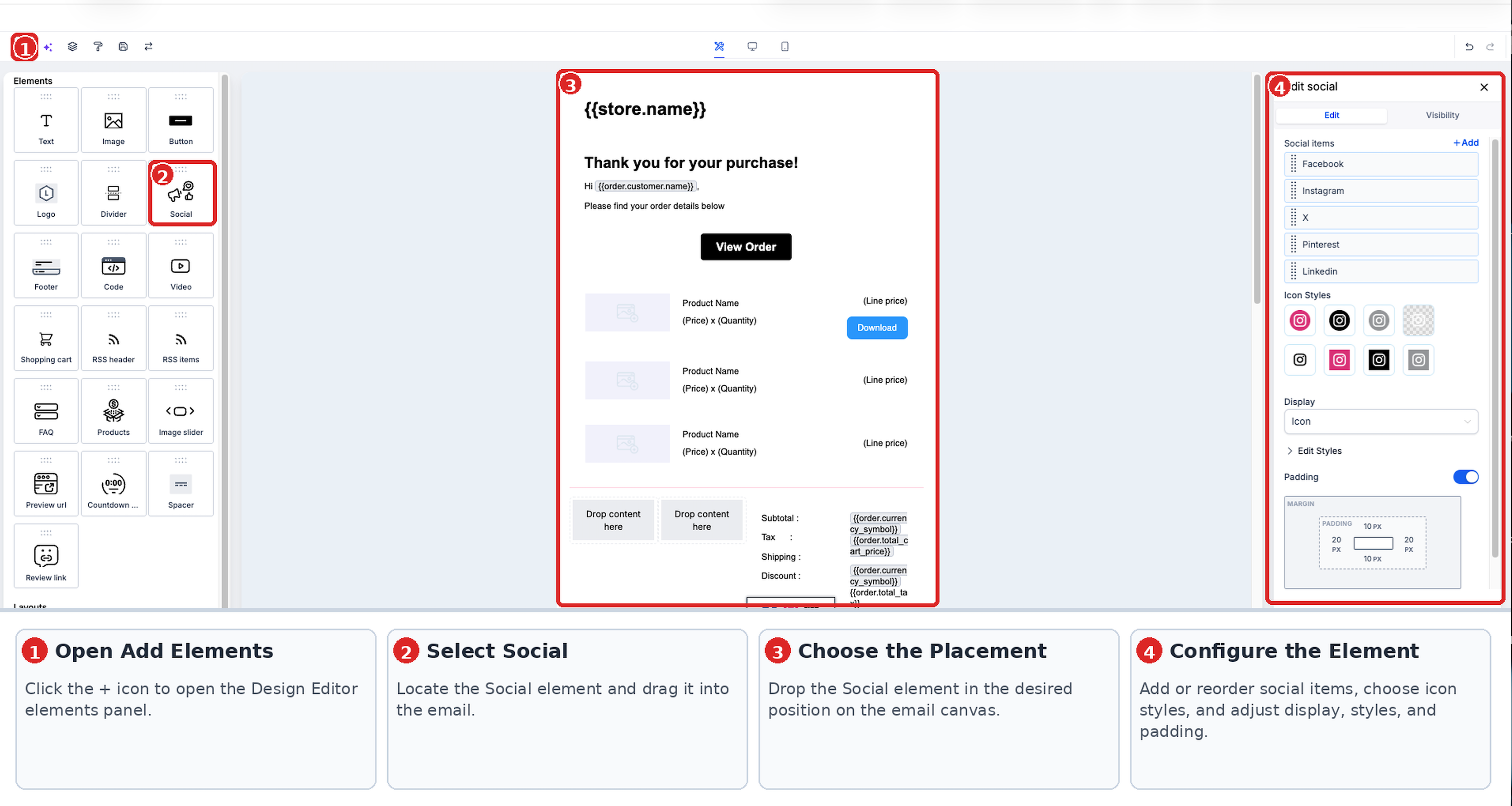Image resolution: width=1512 pixels, height=806 pixels.
Task: Select the FAQ element
Action: (x=46, y=411)
